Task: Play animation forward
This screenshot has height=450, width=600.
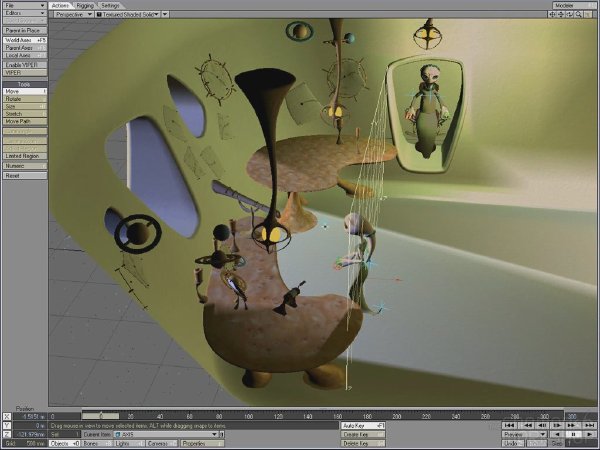Action: (589, 434)
